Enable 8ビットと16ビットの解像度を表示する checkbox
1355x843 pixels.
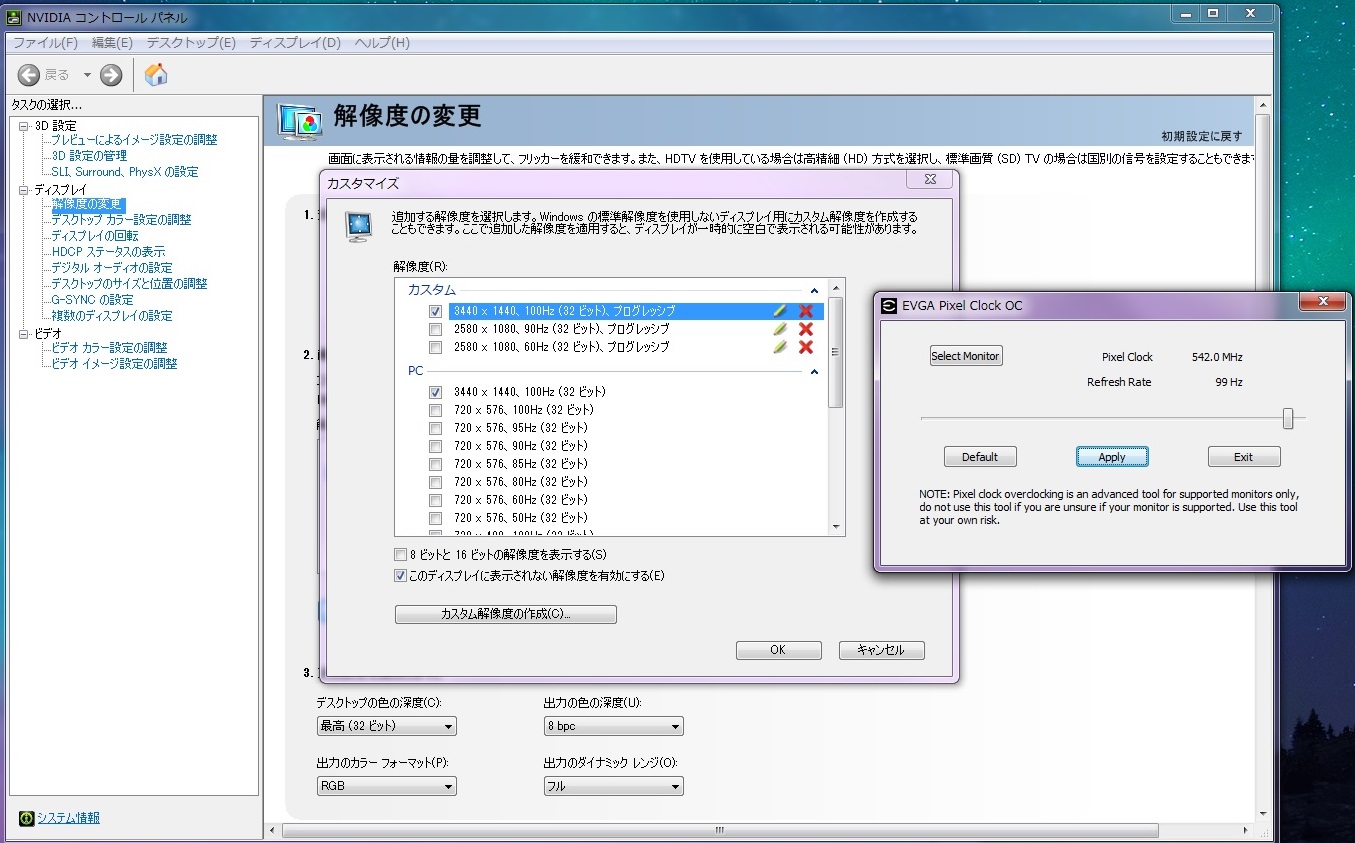(x=401, y=555)
